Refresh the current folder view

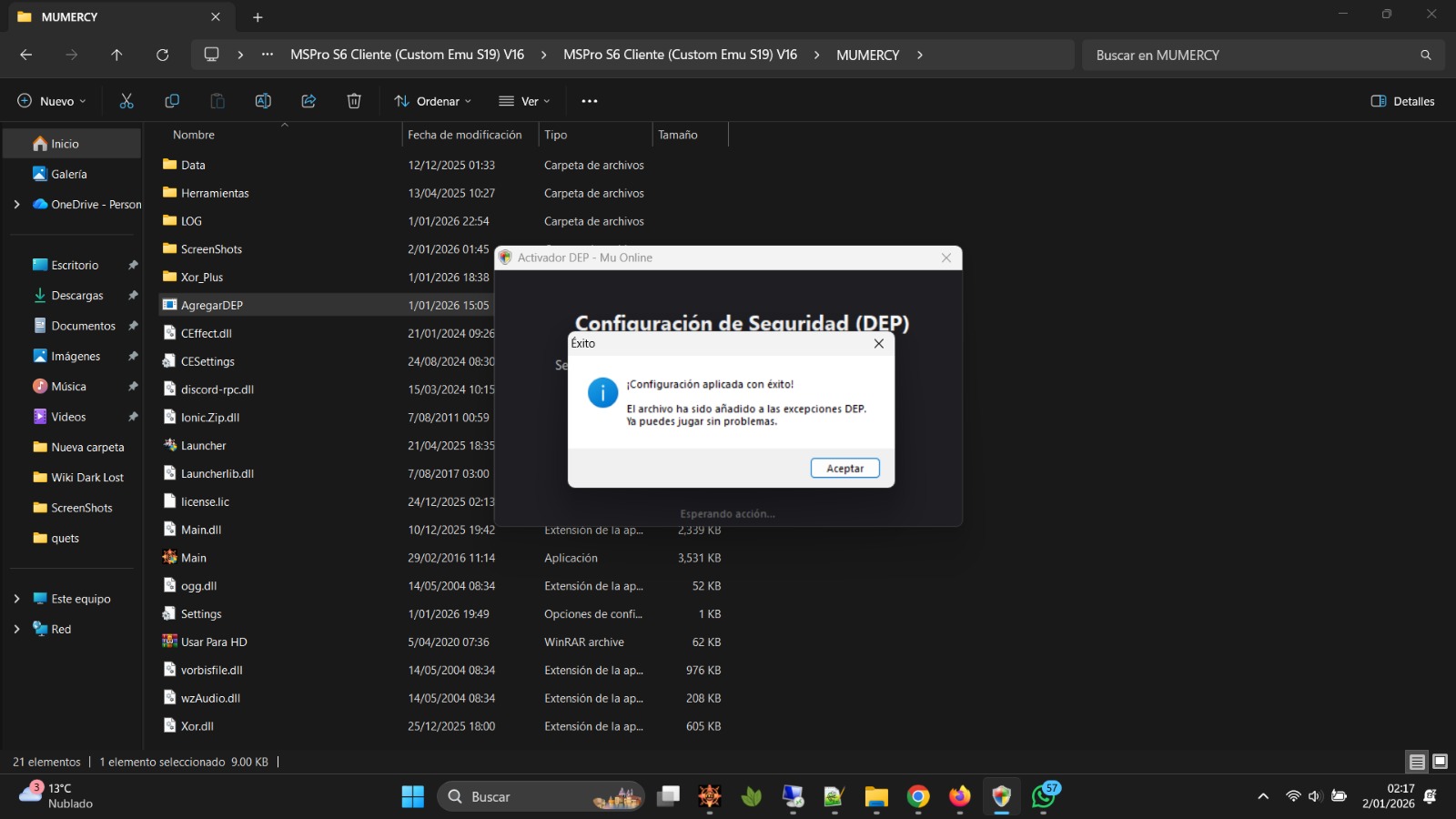(x=162, y=55)
